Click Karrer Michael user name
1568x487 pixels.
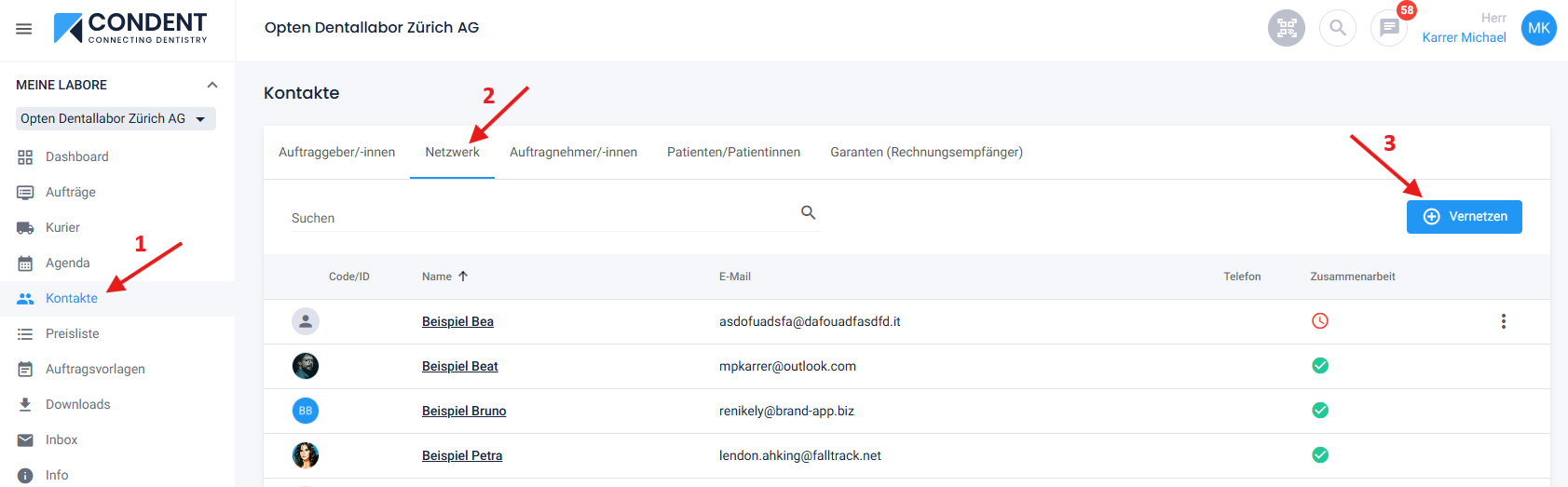[x=1464, y=37]
